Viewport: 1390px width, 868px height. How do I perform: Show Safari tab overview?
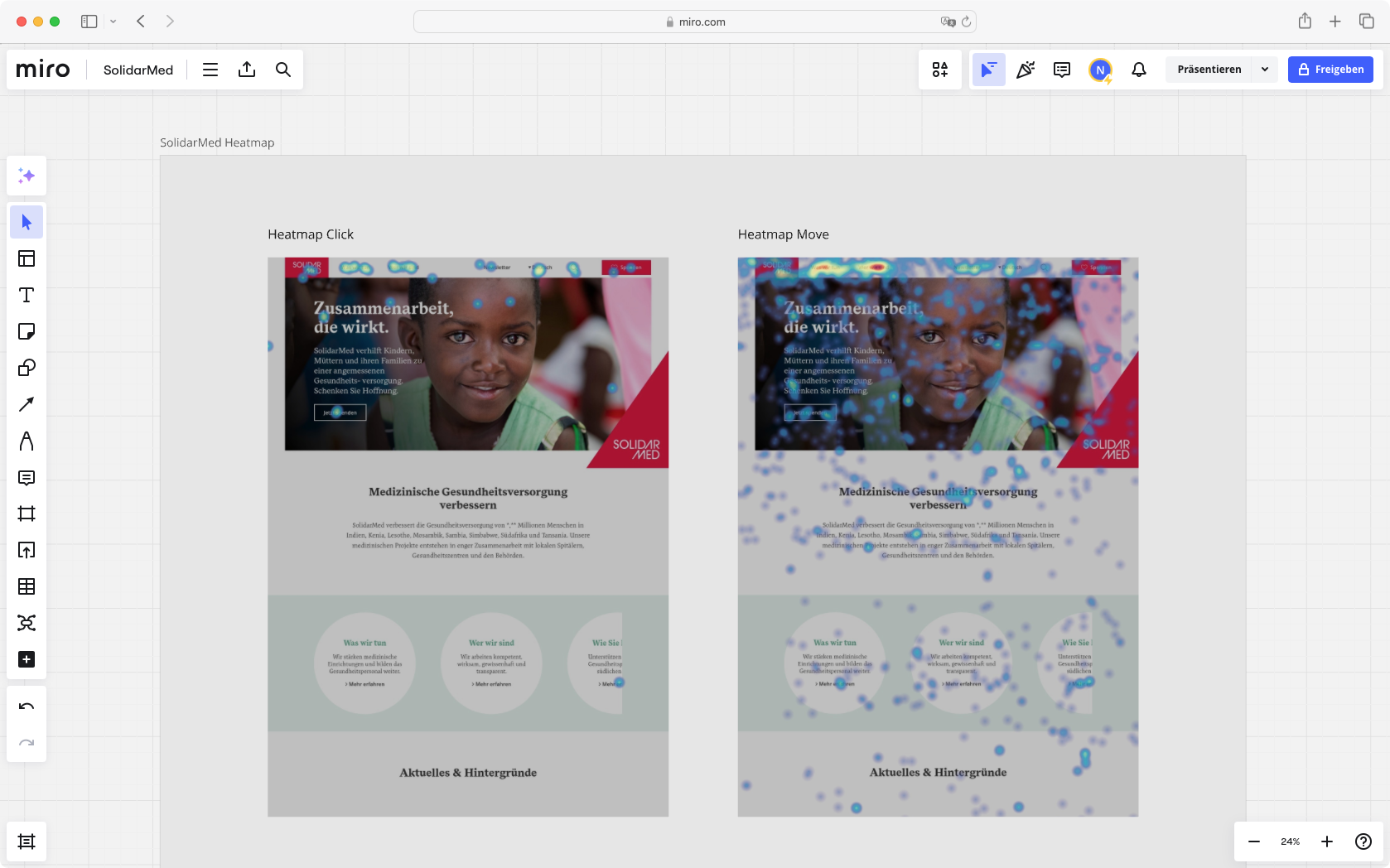1367,22
